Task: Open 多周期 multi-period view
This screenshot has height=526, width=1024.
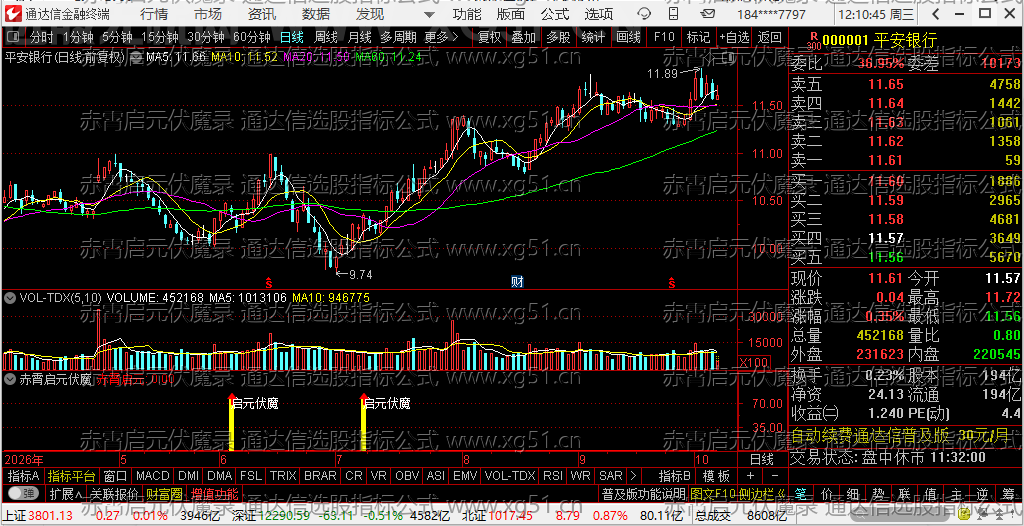Action: pos(398,37)
